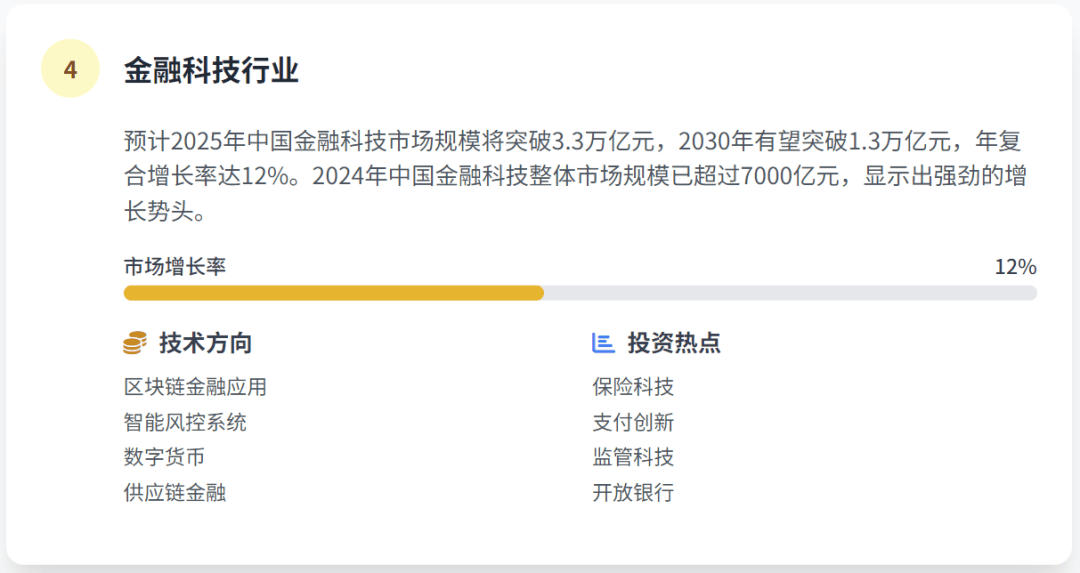Click the 12% growth rate value

1015,267
